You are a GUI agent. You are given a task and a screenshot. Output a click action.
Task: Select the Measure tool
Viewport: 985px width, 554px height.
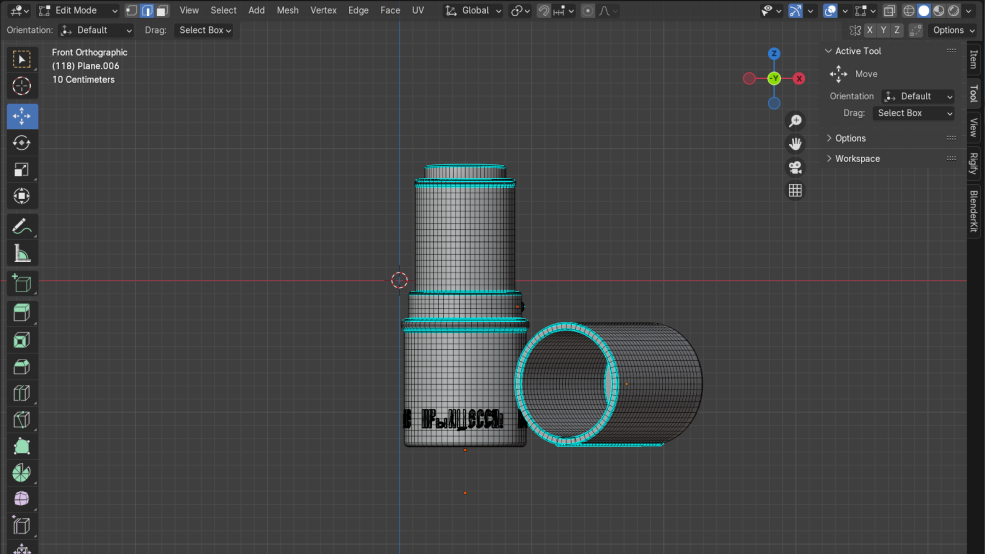click(x=21, y=254)
